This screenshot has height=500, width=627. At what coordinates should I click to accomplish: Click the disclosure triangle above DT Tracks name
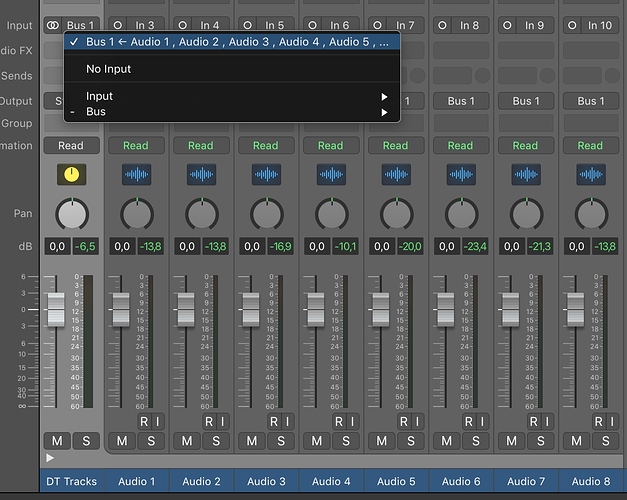click(51, 458)
